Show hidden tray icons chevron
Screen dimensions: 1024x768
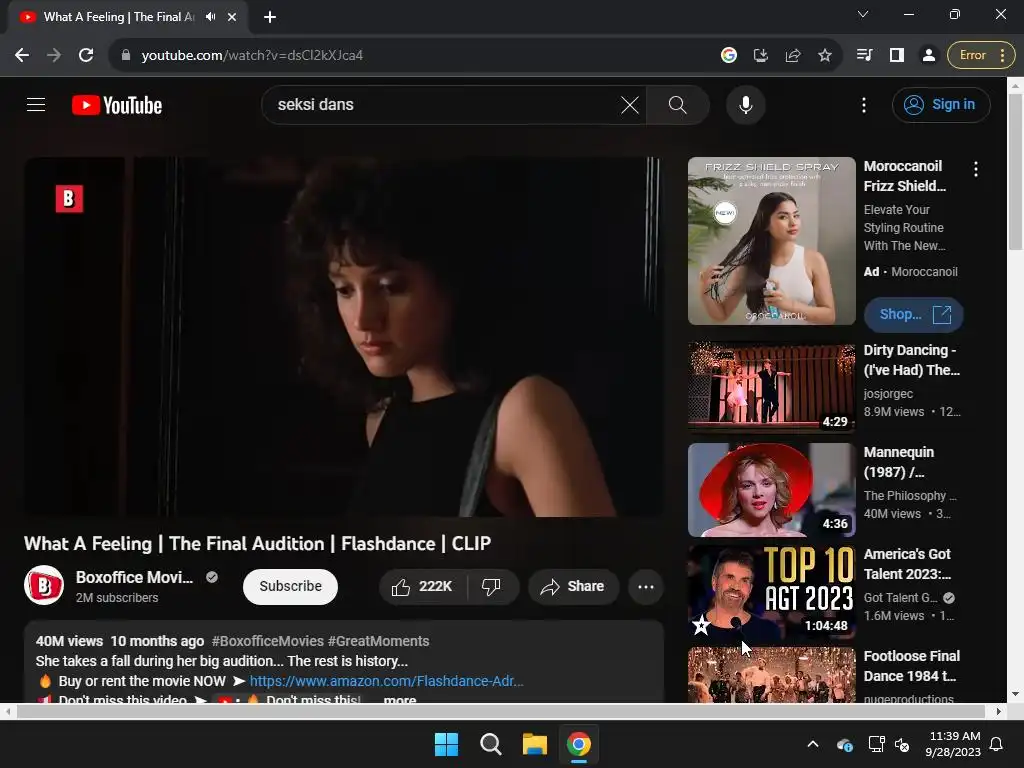click(x=813, y=744)
